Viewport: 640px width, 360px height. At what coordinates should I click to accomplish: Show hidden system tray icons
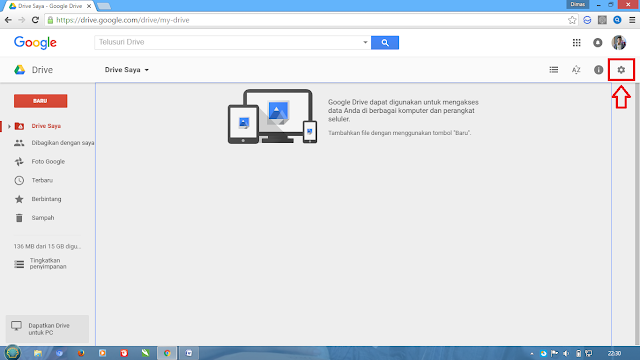pos(531,353)
